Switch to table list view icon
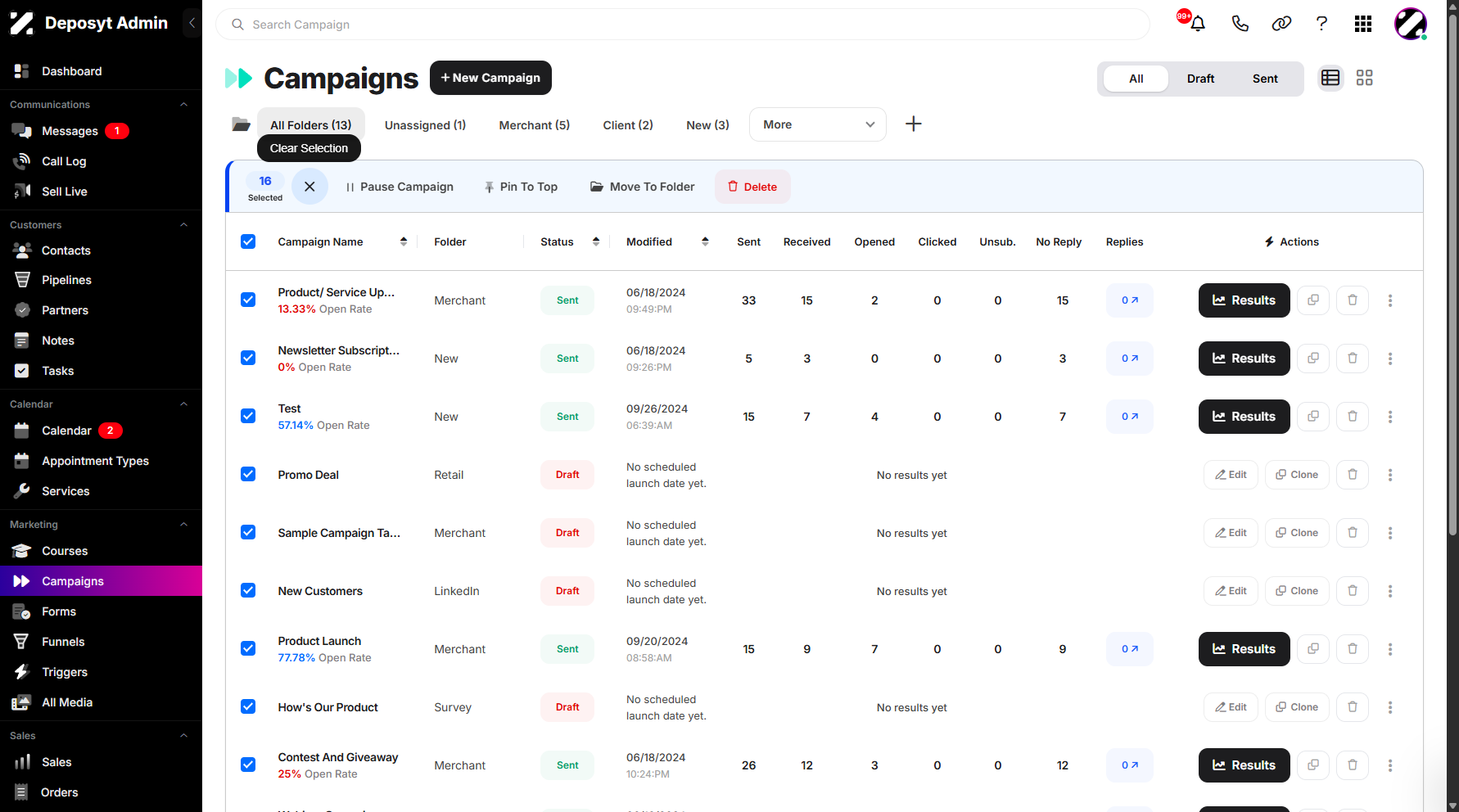The height and width of the screenshot is (812, 1459). tap(1330, 78)
